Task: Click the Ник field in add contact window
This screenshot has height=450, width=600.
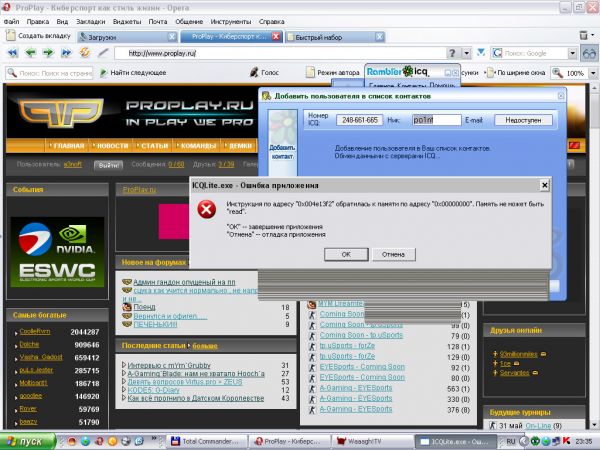Action: coord(437,120)
